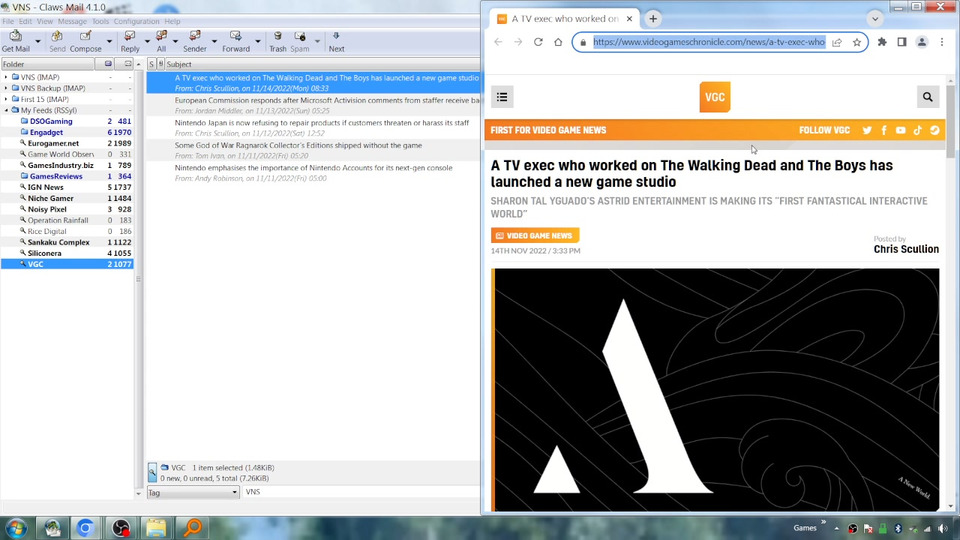Open the Tools menu
This screenshot has width=960, height=540.
click(100, 21)
